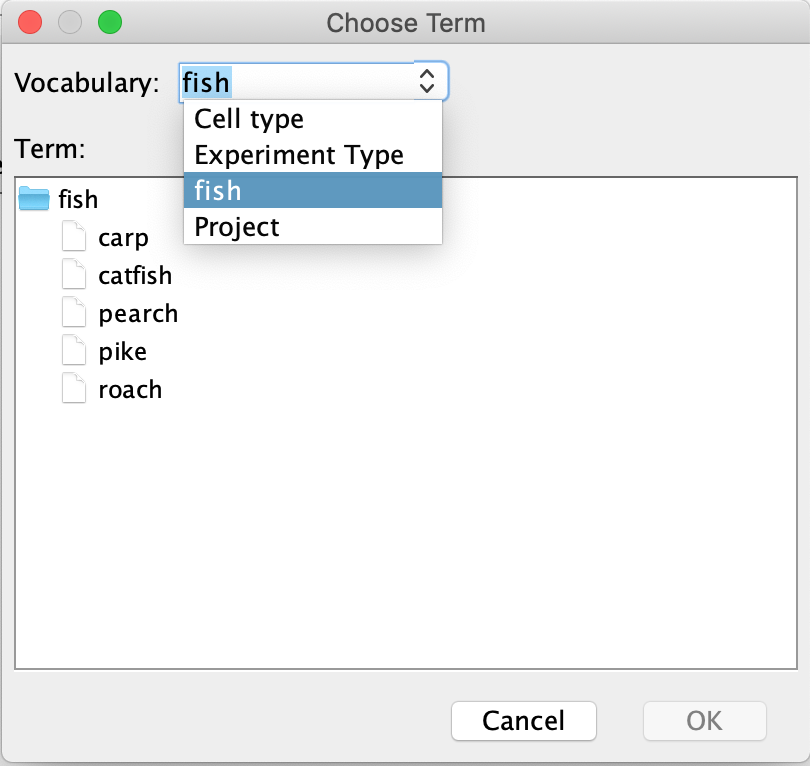810x766 pixels.
Task: Select the catfish term label
Action: pos(135,275)
